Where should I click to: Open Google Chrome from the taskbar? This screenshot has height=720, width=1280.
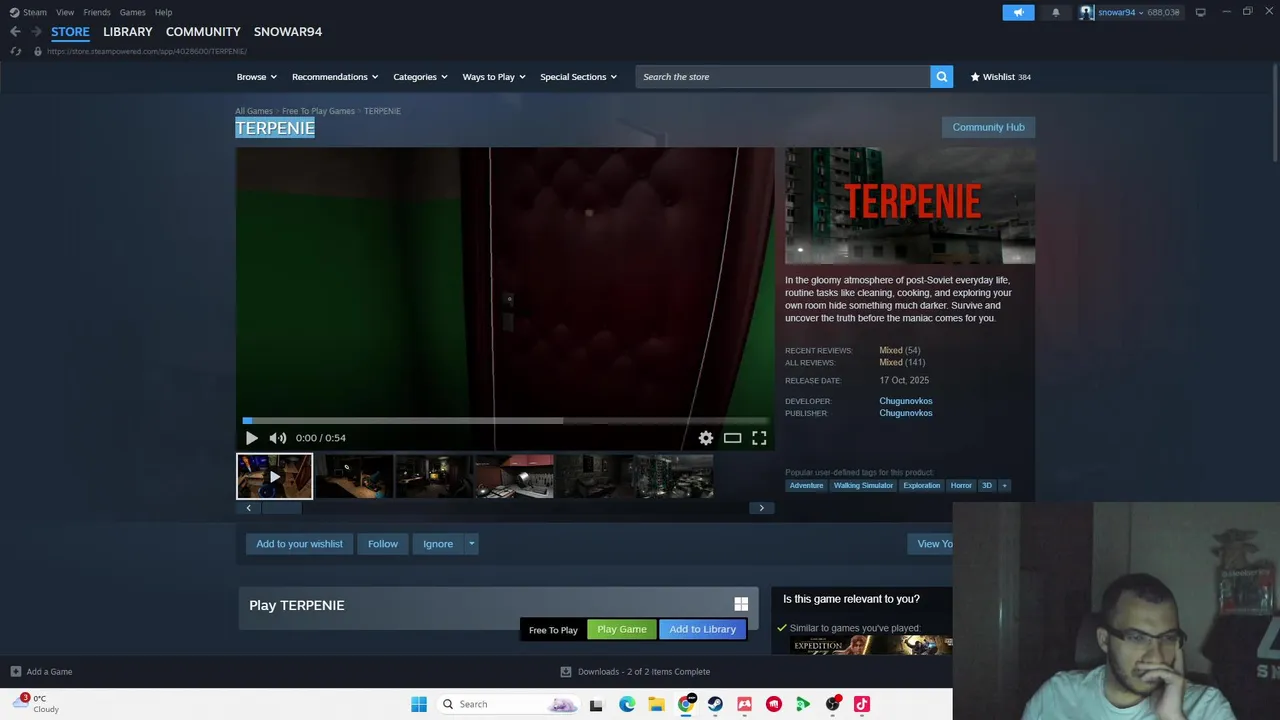tap(686, 704)
